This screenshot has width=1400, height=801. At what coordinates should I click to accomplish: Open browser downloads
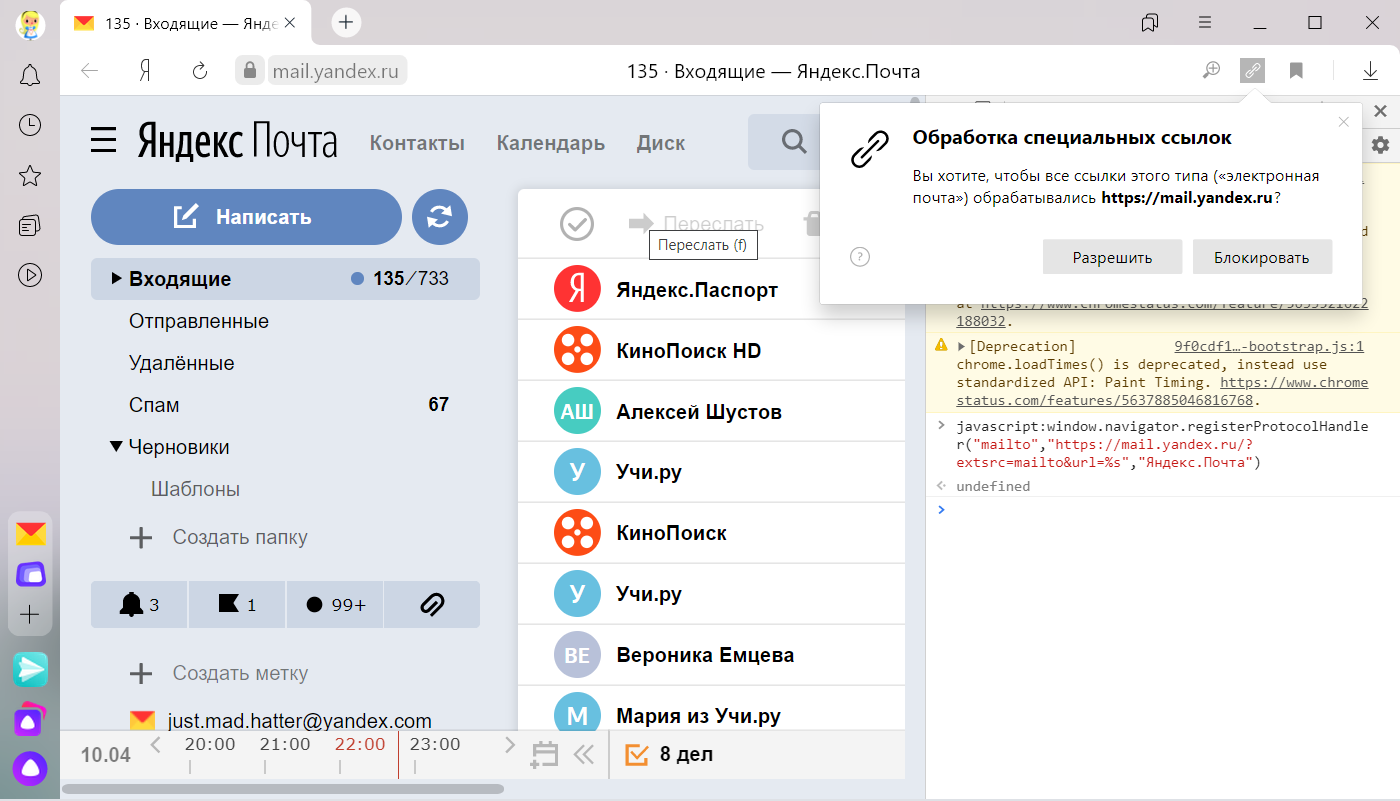point(1370,71)
